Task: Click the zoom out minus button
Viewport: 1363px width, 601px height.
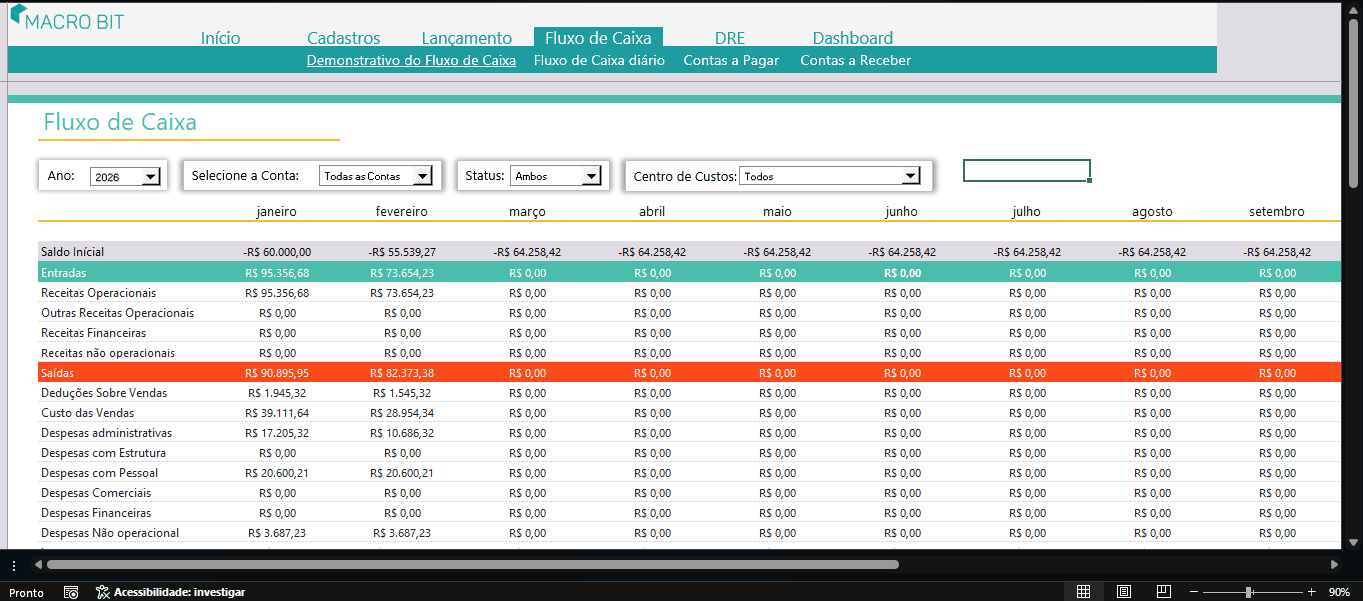Action: [x=1193, y=592]
